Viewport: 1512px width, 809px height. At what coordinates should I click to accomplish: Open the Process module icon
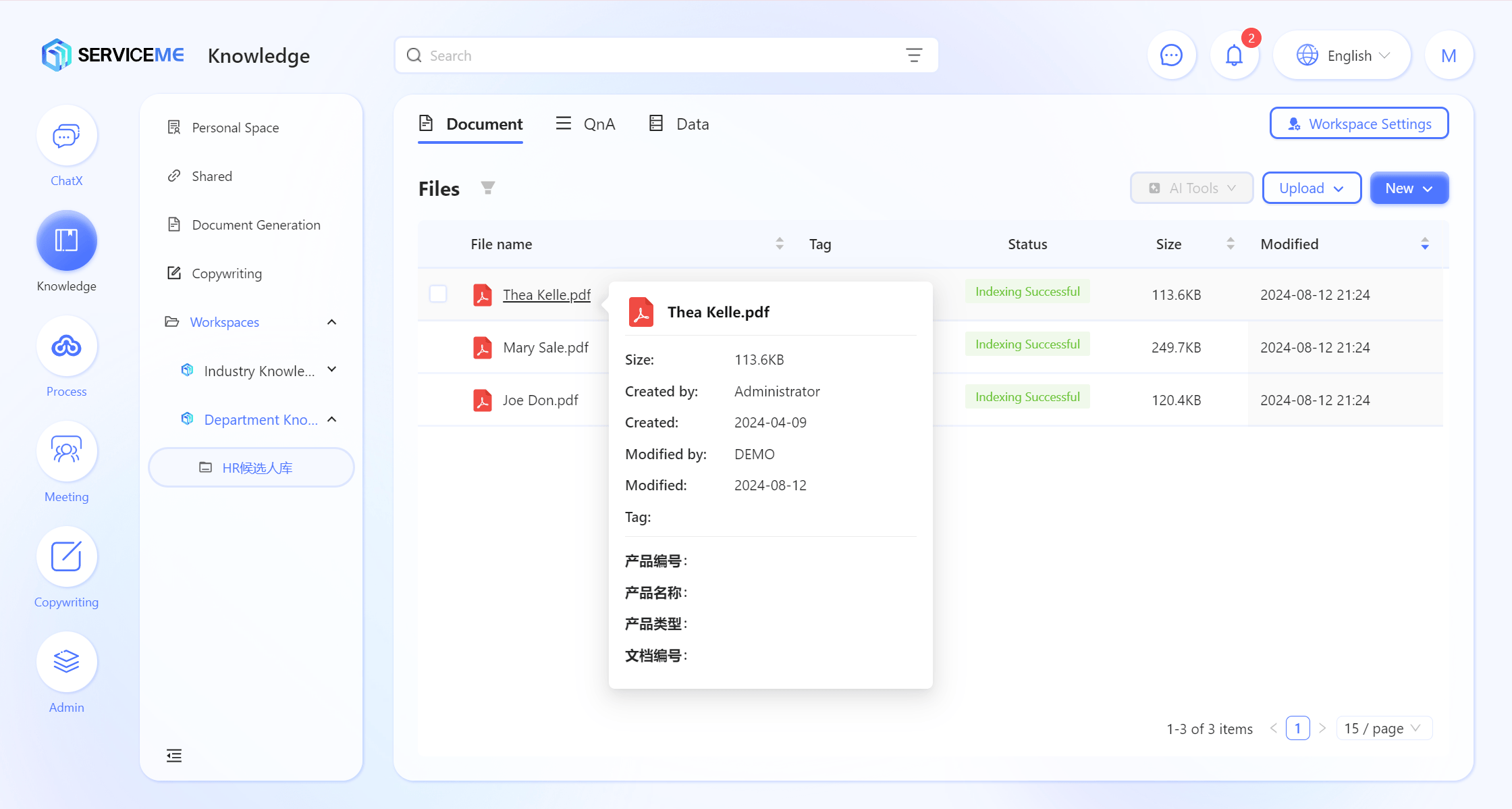[x=66, y=346]
